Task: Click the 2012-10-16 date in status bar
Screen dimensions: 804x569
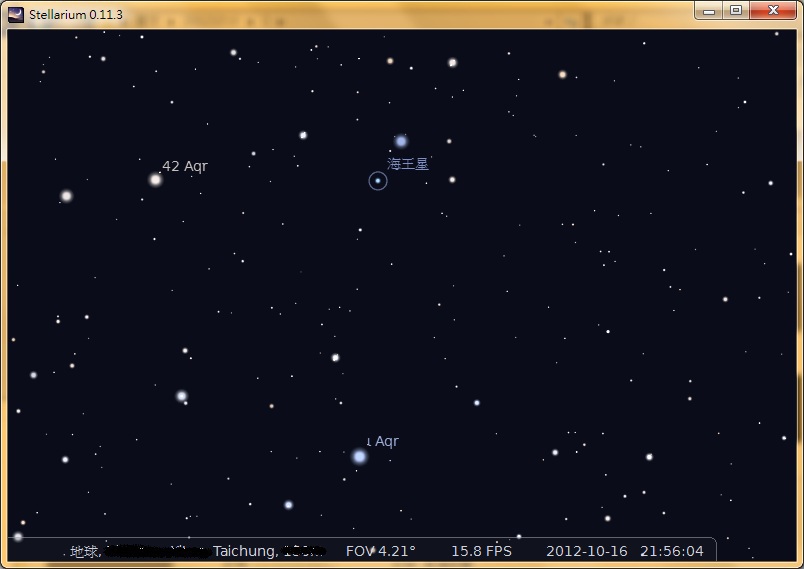Action: [587, 551]
